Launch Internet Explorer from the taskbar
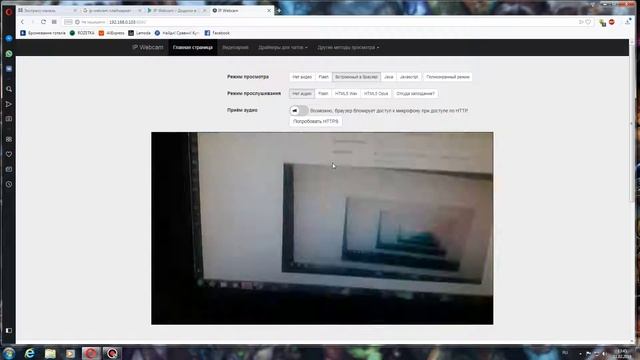This screenshot has height=360, width=640. pyautogui.click(x=29, y=353)
